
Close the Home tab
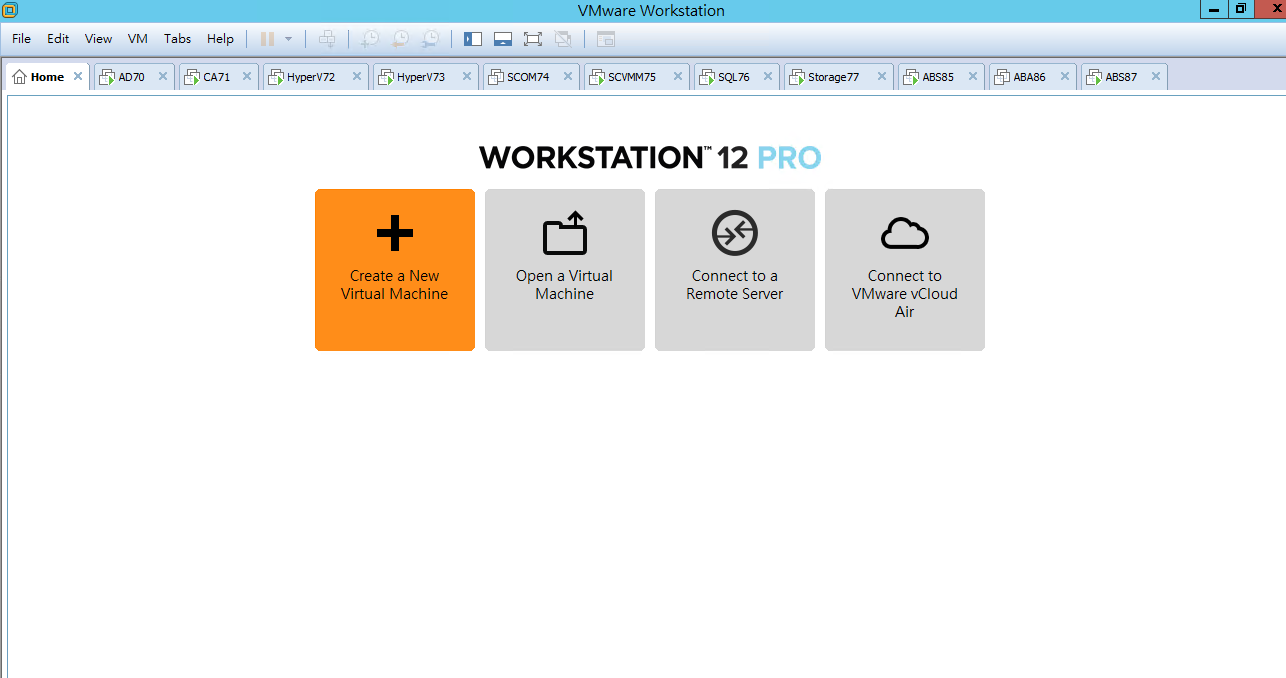[x=78, y=76]
